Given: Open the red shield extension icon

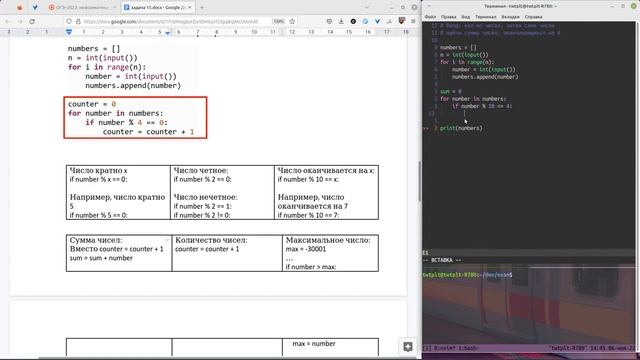Looking at the screenshot, I should [402, 21].
